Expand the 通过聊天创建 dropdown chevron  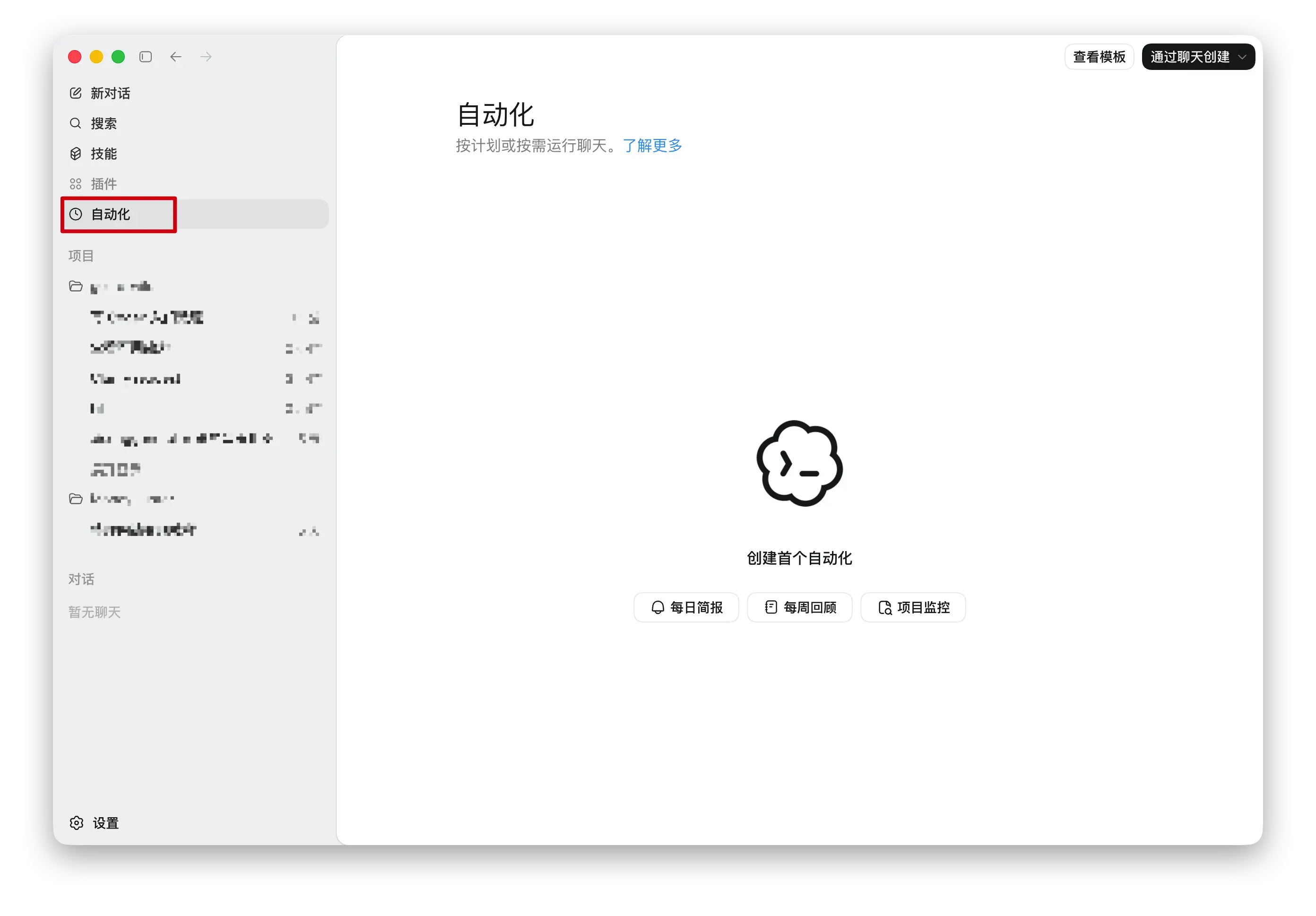1242,57
